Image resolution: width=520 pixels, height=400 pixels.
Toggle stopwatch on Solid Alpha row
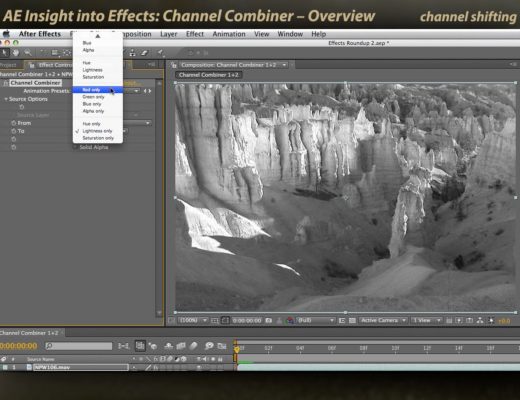click(14, 147)
